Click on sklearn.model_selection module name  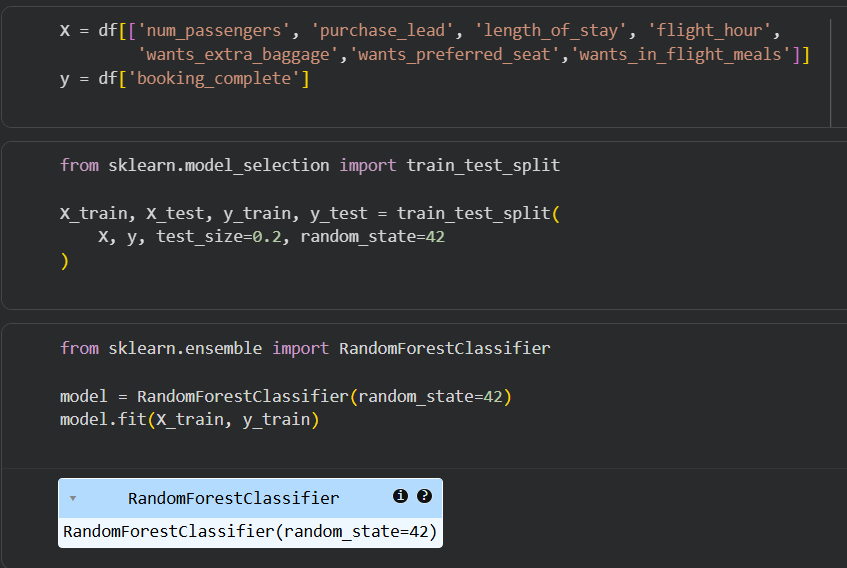coord(219,165)
